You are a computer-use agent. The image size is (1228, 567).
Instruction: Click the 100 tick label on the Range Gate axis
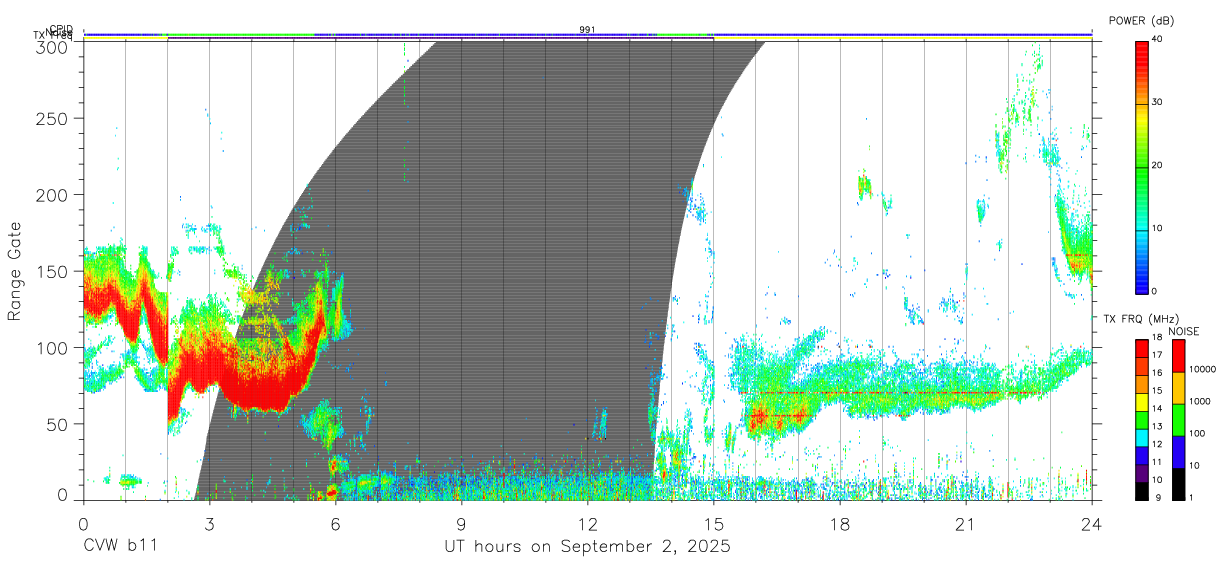tap(51, 347)
